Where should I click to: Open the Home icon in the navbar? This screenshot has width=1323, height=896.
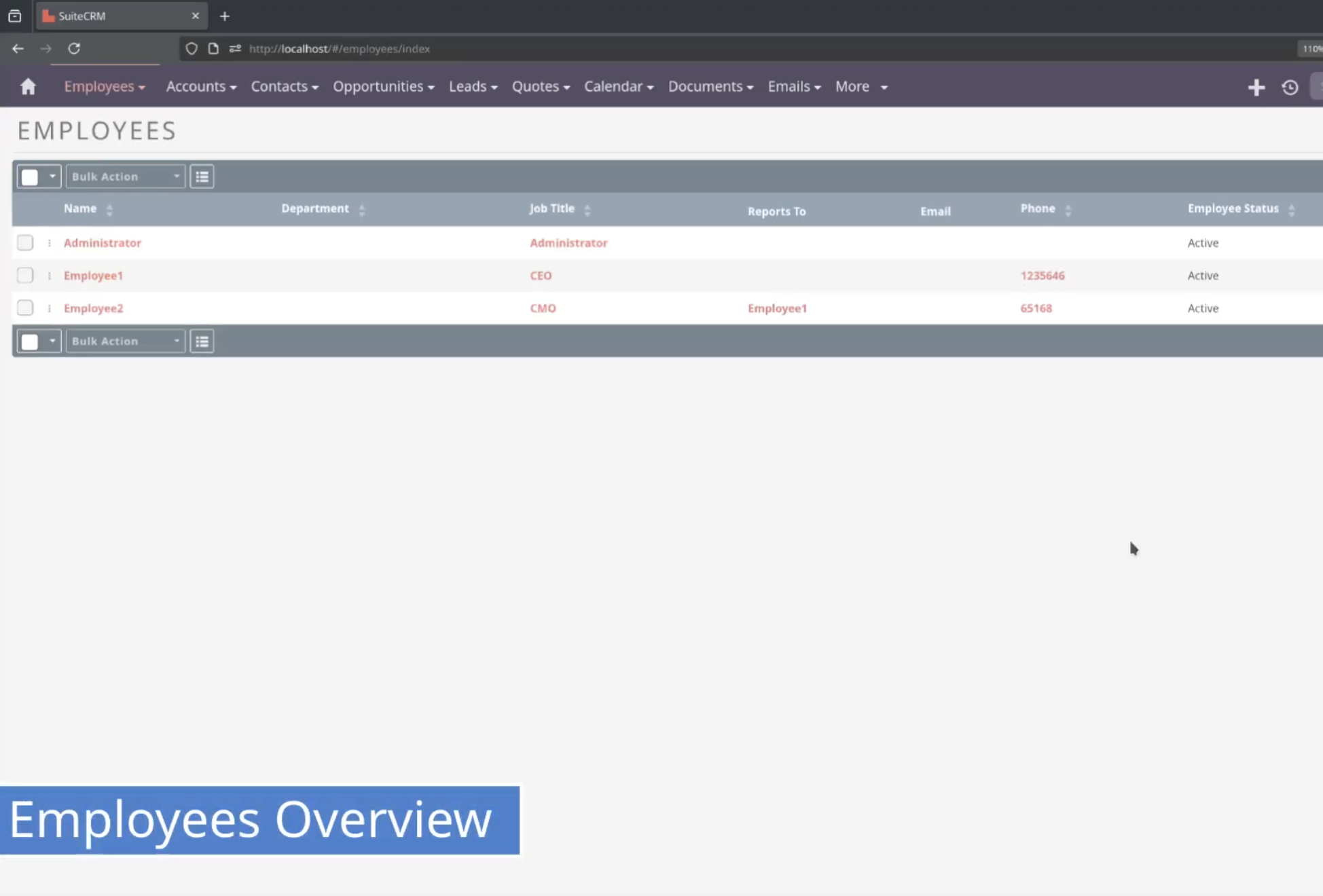point(29,87)
